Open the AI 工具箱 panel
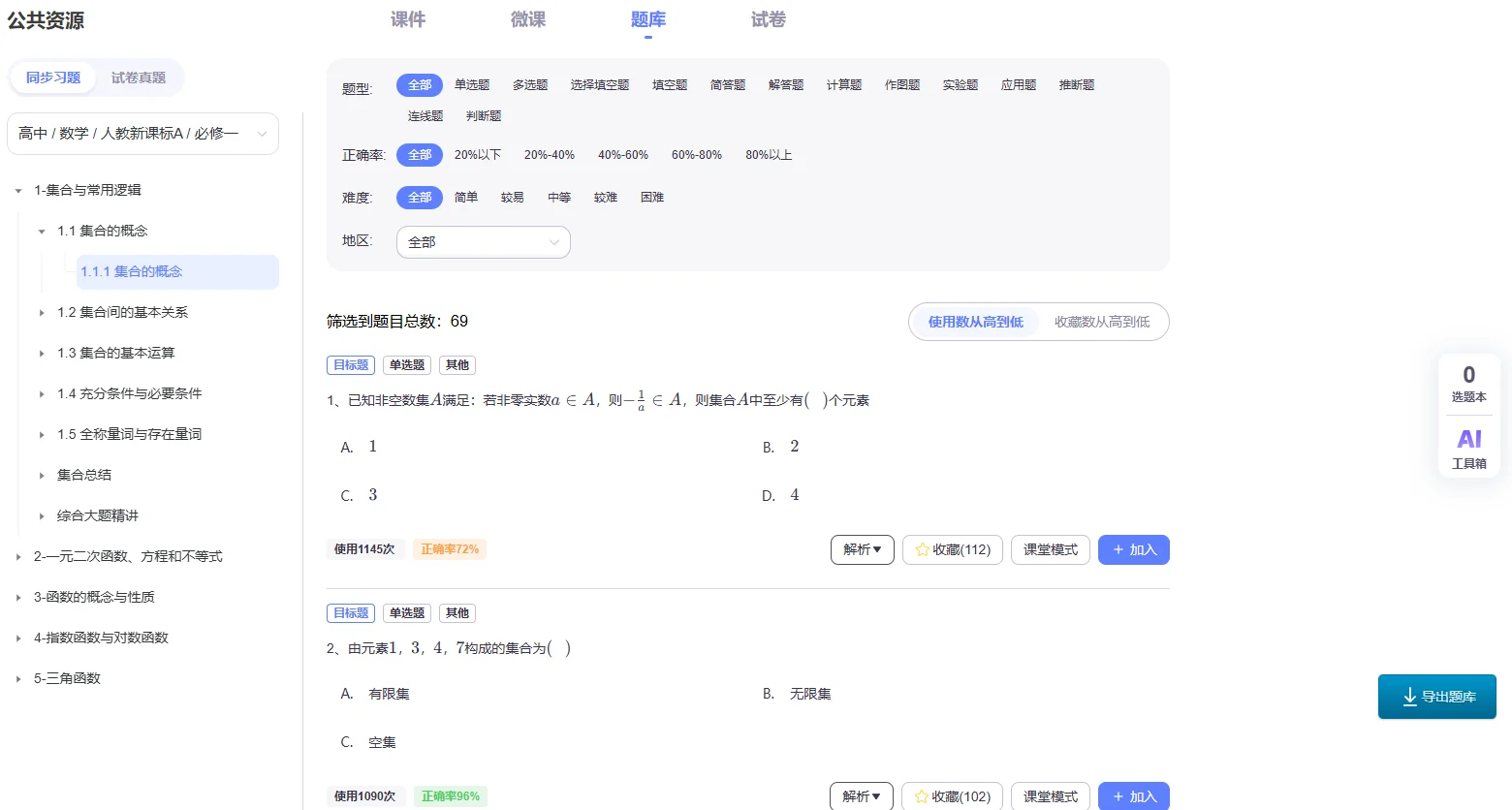This screenshot has width=1512, height=810. [x=1468, y=449]
